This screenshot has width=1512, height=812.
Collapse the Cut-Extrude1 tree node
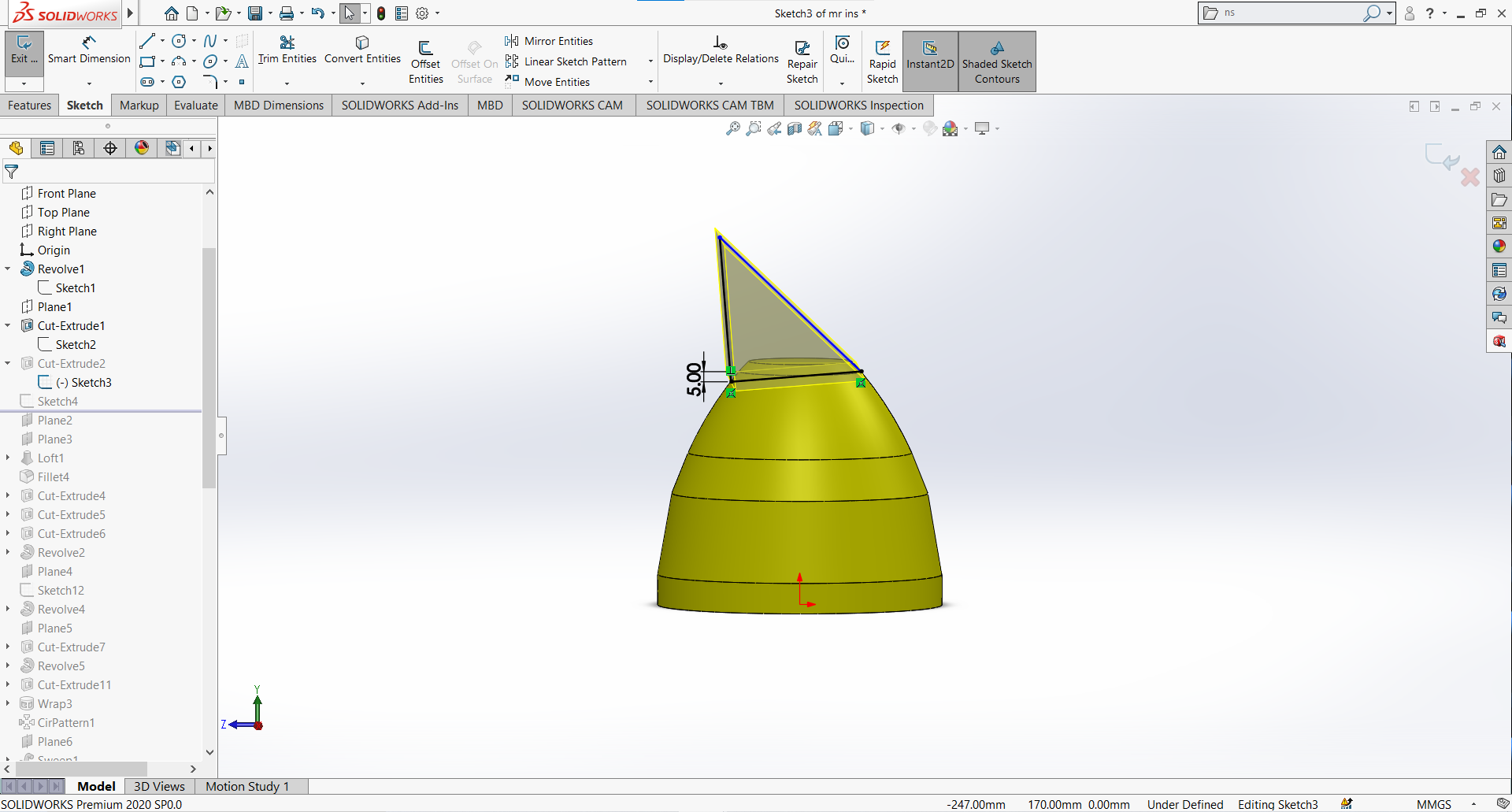pyautogui.click(x=7, y=325)
